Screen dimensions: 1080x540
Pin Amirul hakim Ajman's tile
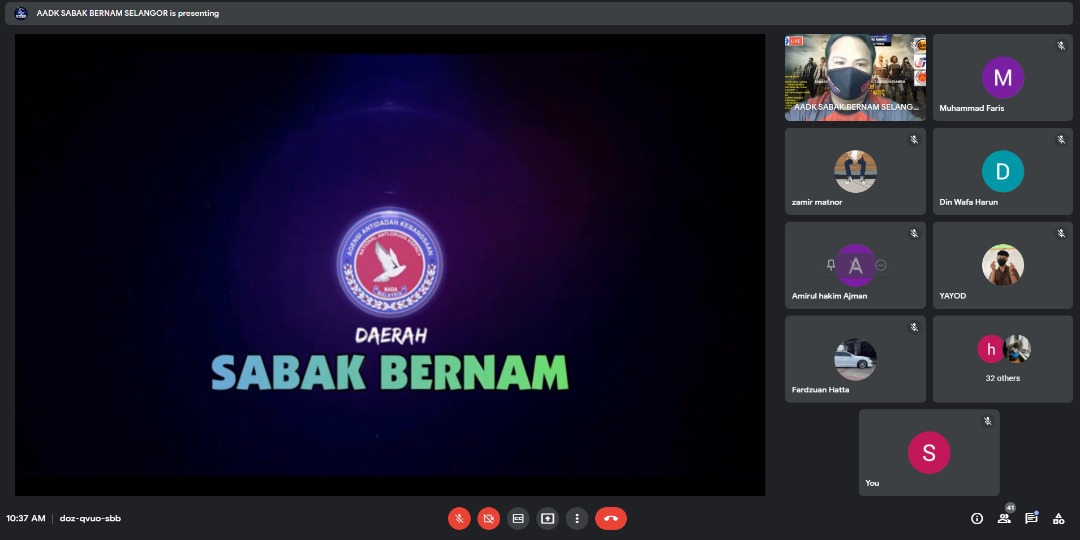pyautogui.click(x=831, y=265)
